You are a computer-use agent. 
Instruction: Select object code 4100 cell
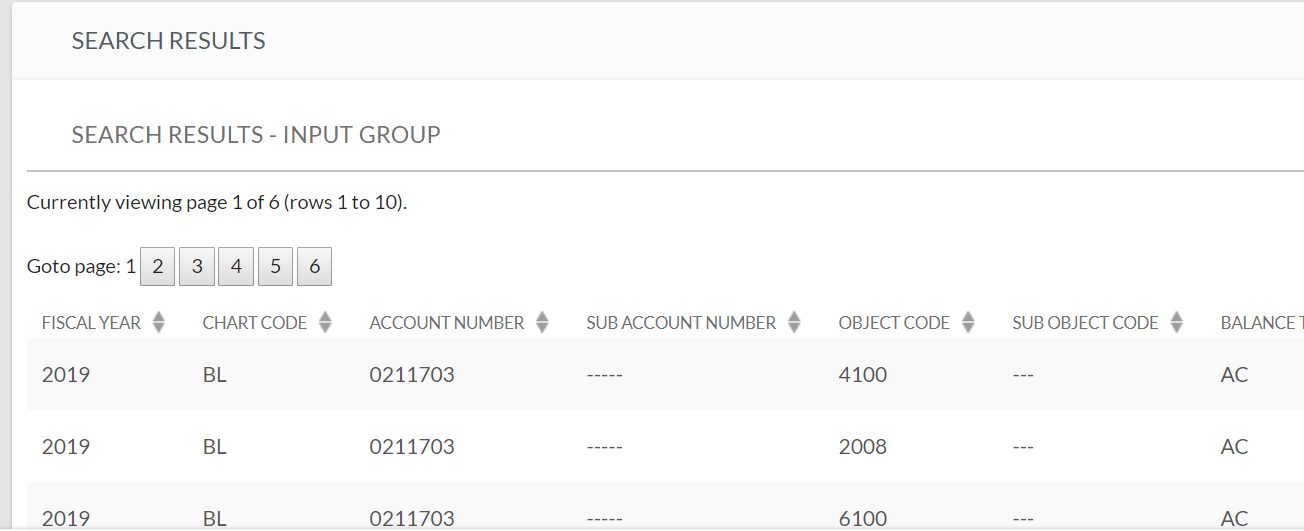click(x=862, y=375)
